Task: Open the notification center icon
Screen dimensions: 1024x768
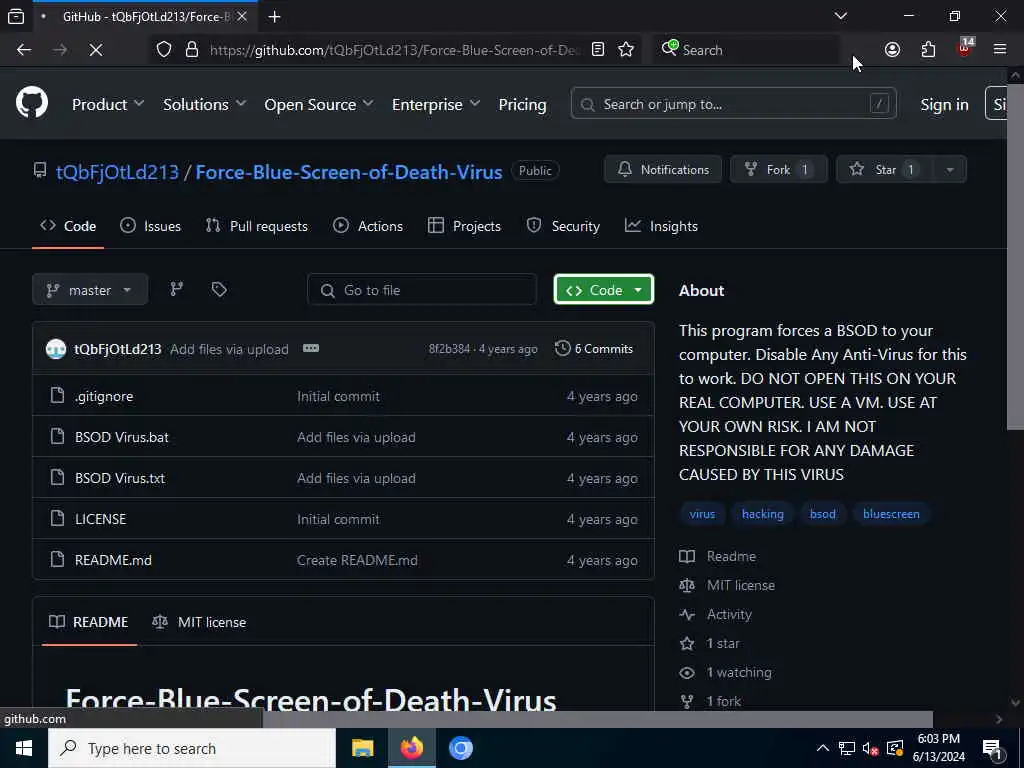Action: click(x=993, y=748)
